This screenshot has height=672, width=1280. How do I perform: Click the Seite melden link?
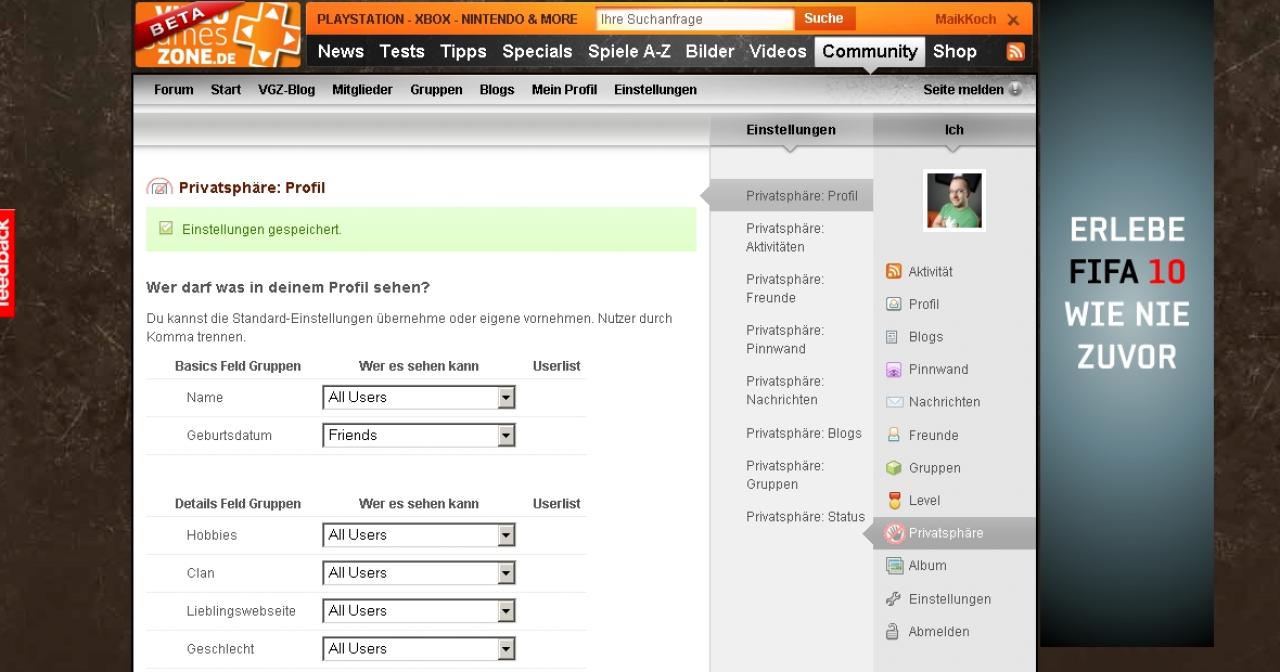[x=963, y=90]
